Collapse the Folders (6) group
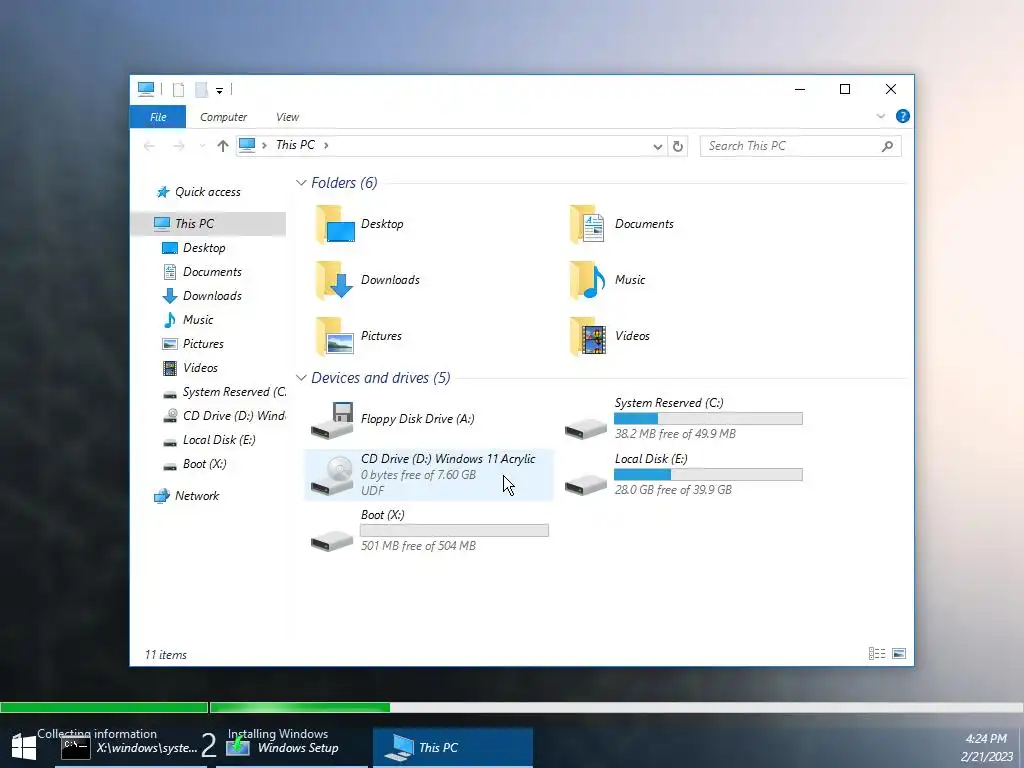The width and height of the screenshot is (1024, 768). [x=301, y=183]
